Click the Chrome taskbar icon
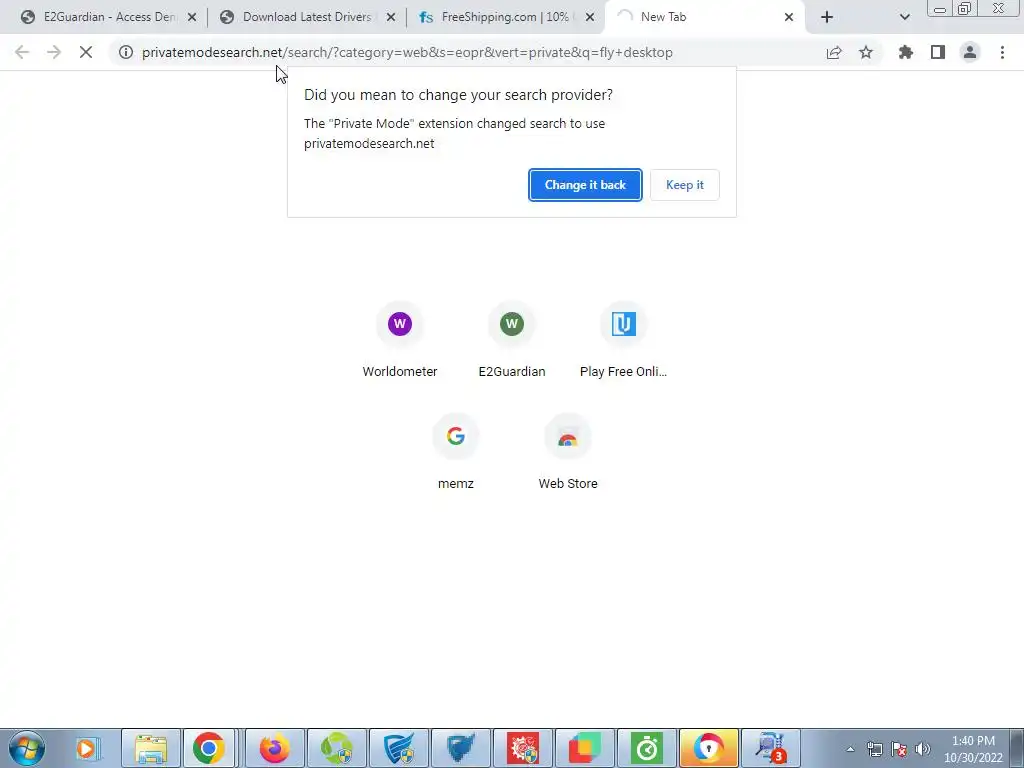The image size is (1024, 768). click(209, 748)
